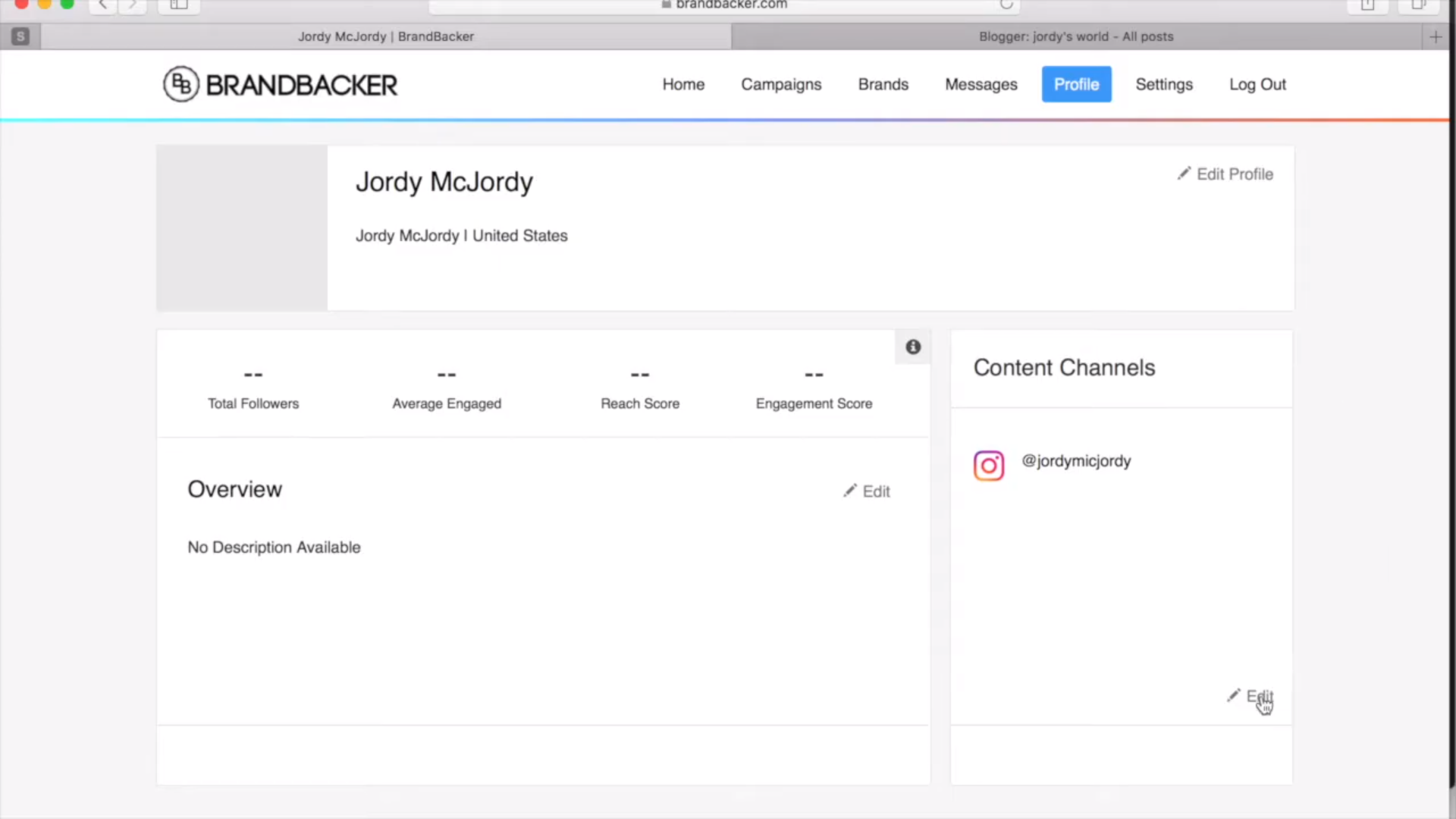The width and height of the screenshot is (1456, 819).
Task: Click the BrandBacker logo icon
Action: [181, 84]
